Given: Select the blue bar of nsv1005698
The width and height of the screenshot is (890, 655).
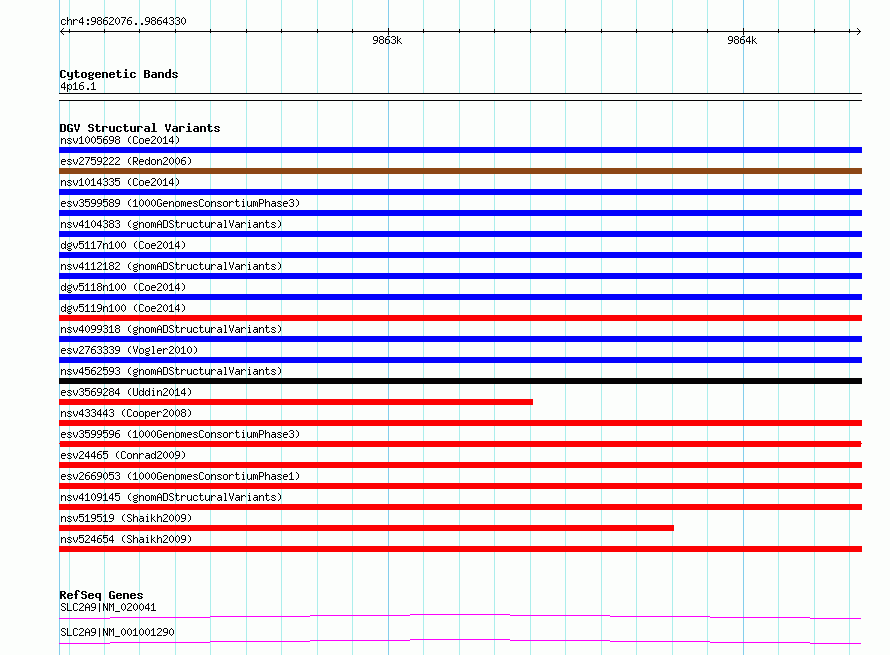Looking at the screenshot, I should click(x=460, y=150).
